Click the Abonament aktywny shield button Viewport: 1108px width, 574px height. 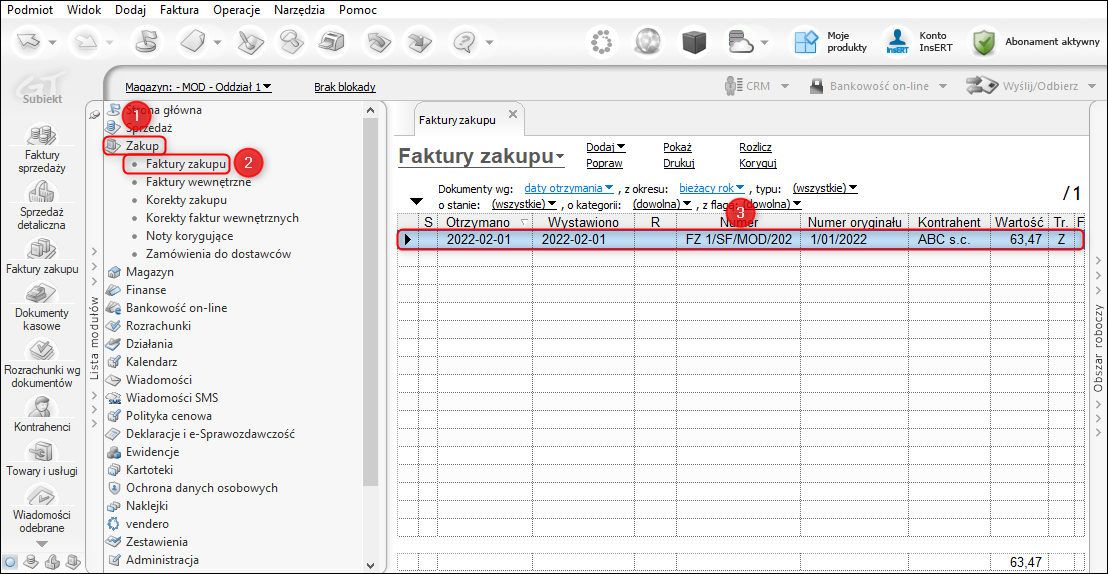(1036, 42)
